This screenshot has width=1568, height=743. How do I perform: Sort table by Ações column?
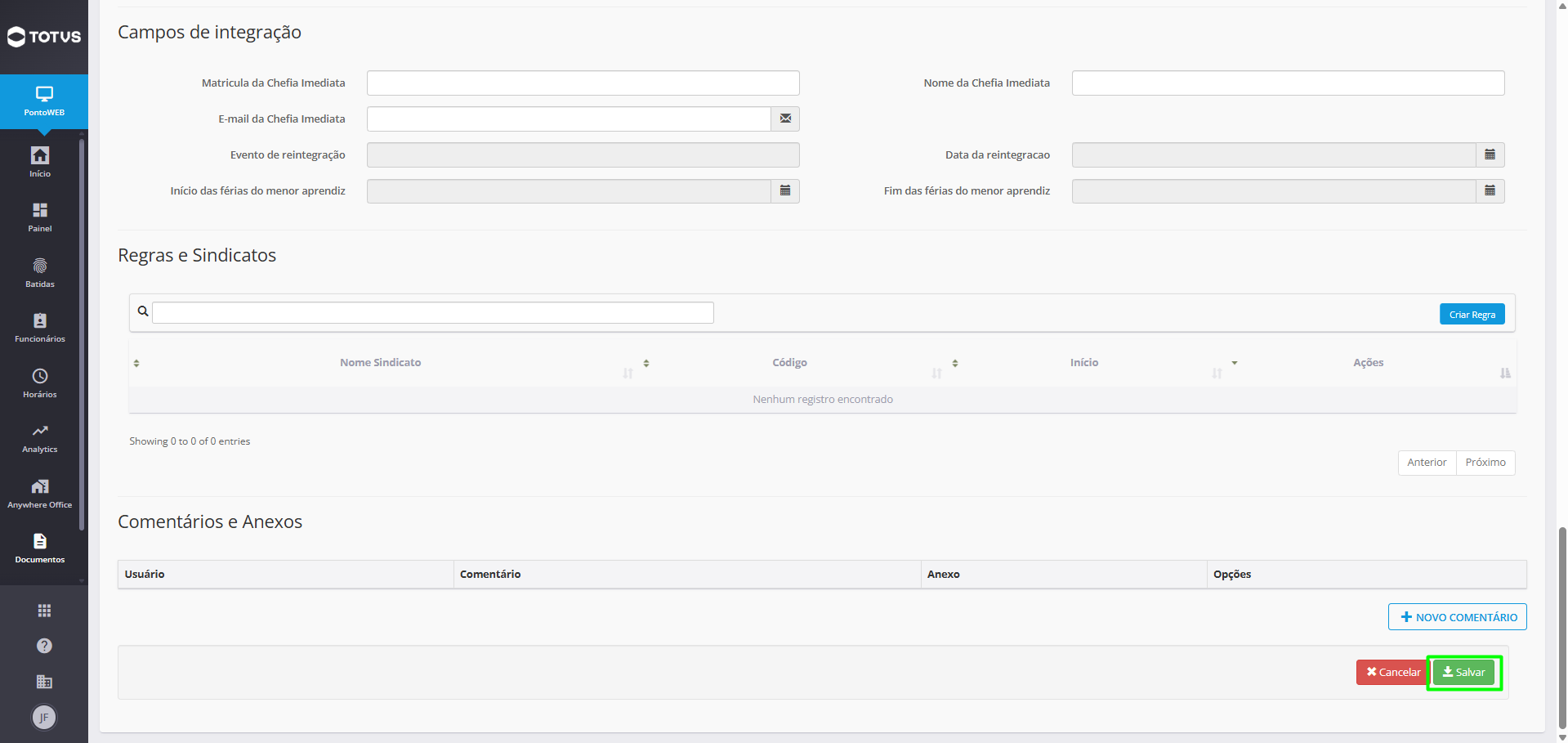point(1369,363)
